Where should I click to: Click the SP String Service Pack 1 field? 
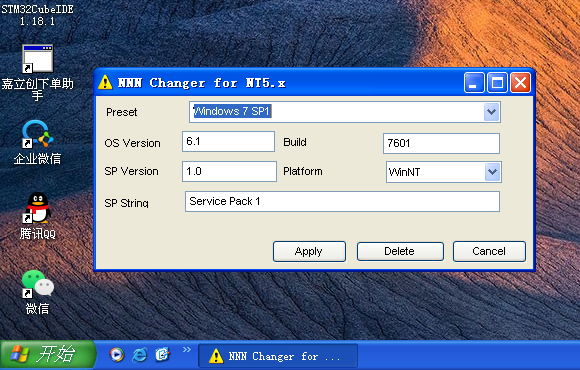coord(342,201)
